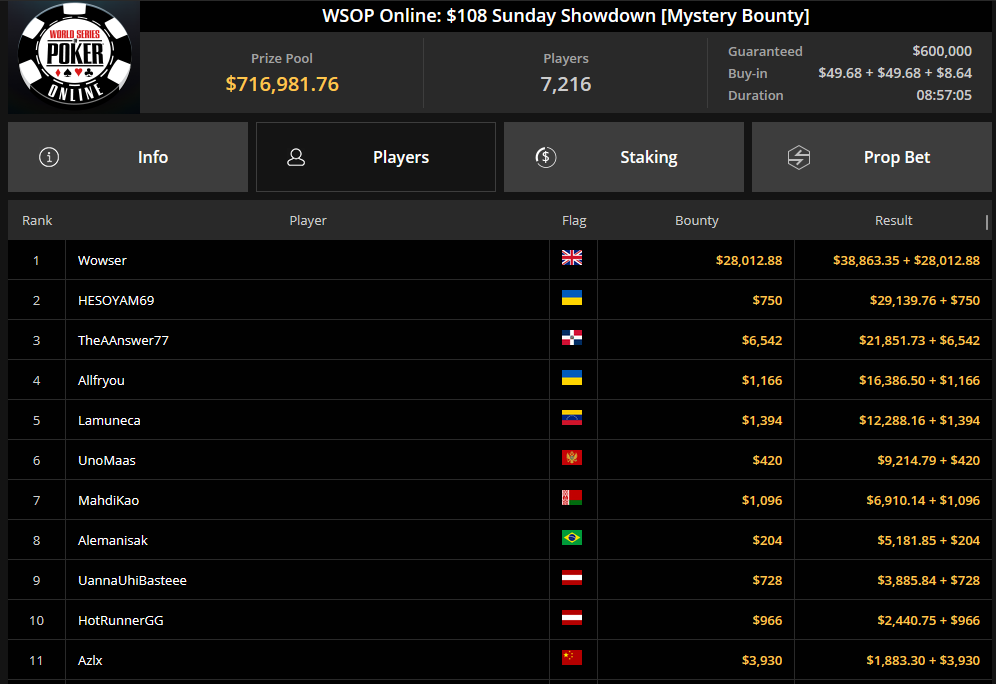The height and width of the screenshot is (684, 996).
Task: Select player name Allfryou
Action: tap(101, 380)
